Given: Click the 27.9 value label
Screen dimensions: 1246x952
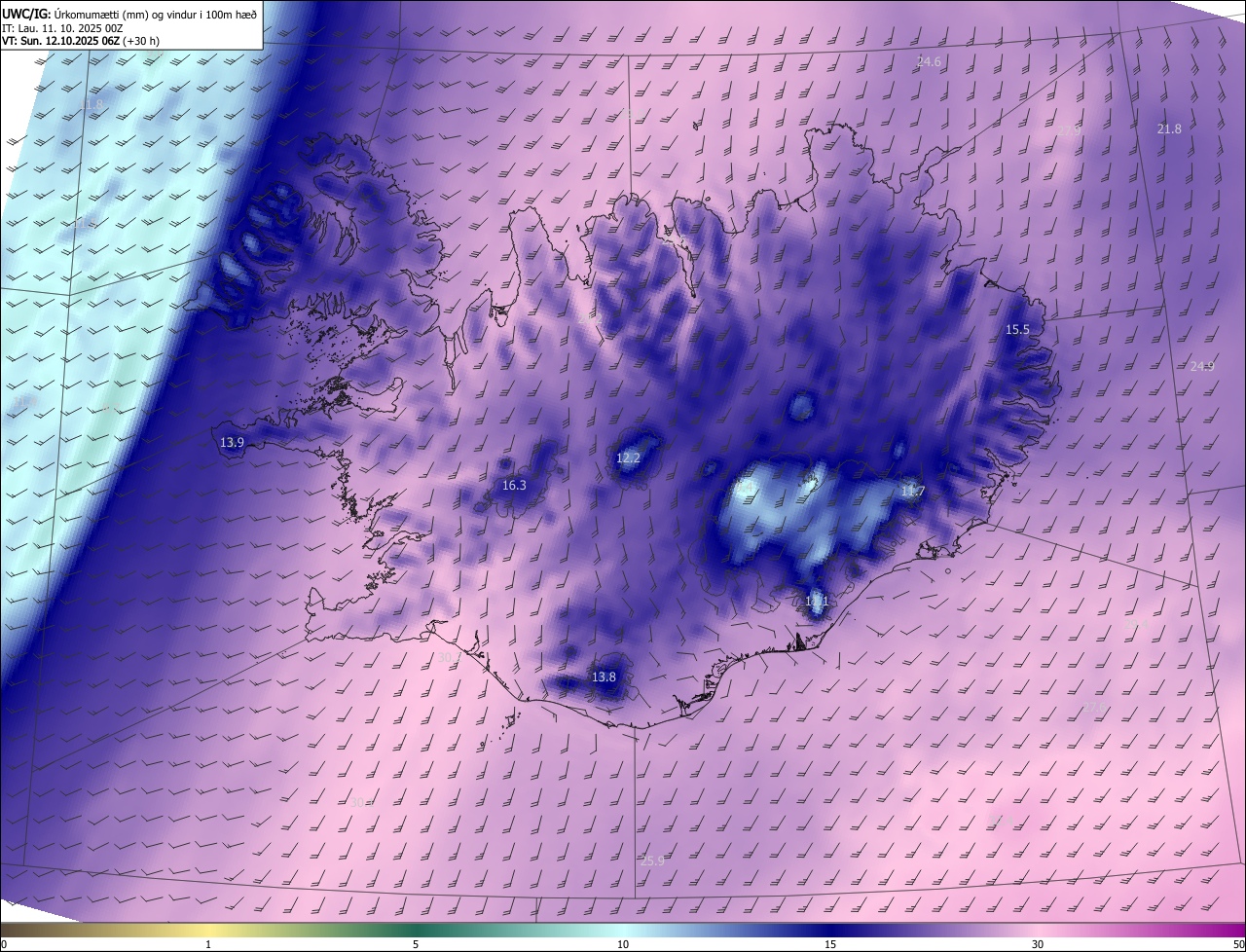Looking at the screenshot, I should (1069, 129).
